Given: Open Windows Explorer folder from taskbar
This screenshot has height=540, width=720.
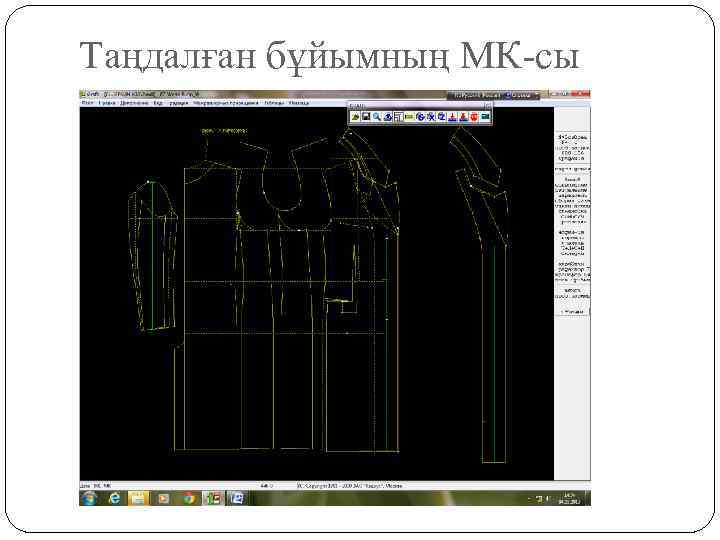Looking at the screenshot, I should point(138,498).
